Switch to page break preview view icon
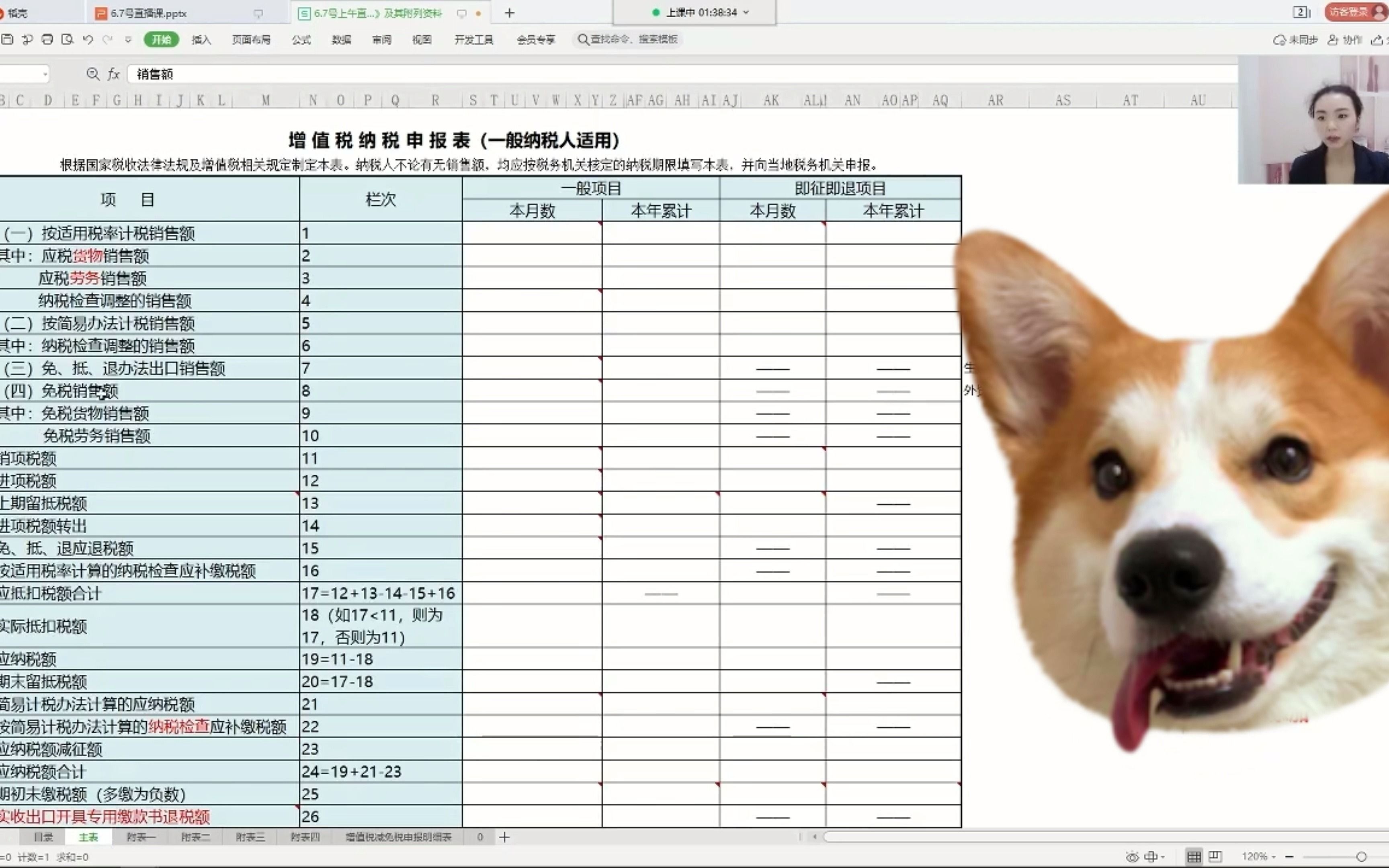Image resolution: width=1389 pixels, height=868 pixels. click(1216, 856)
